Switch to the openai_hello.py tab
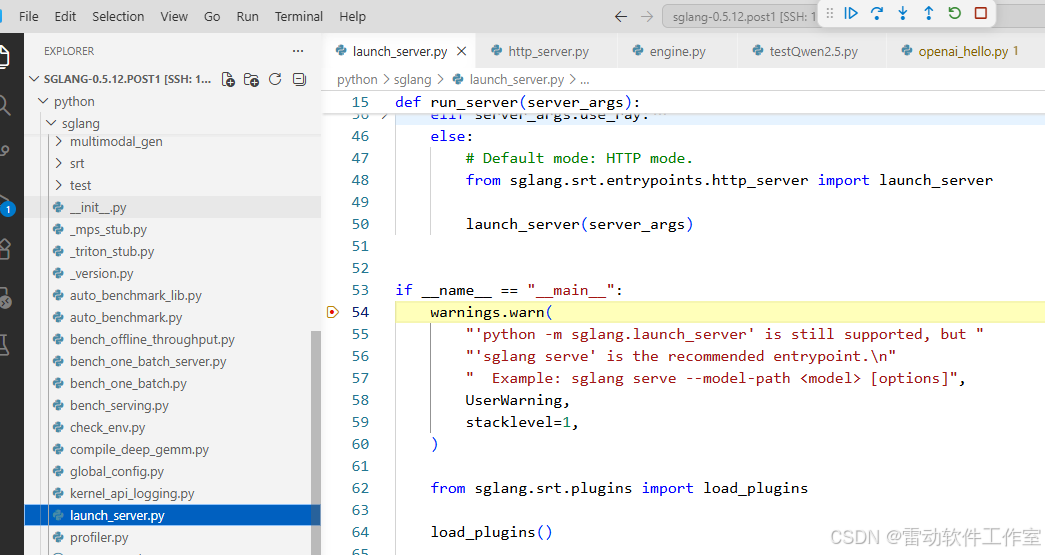Screen dimensions: 1045x555 962,51
